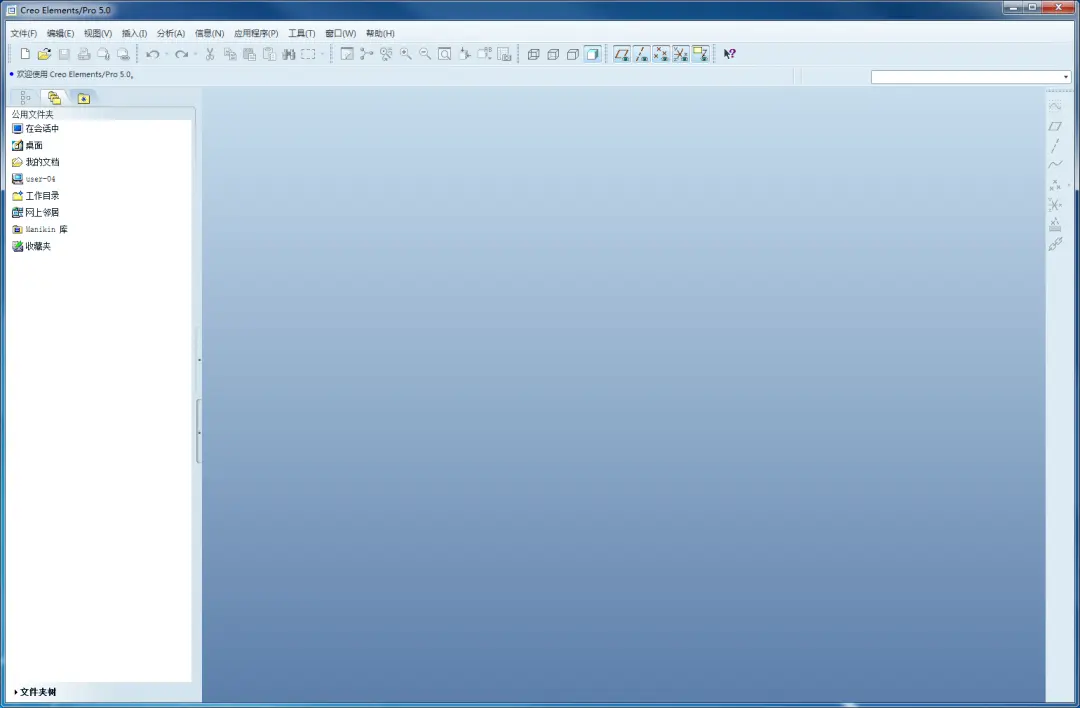Expand the 文件夹树 folder tree section
This screenshot has width=1080, height=708.
[34, 692]
